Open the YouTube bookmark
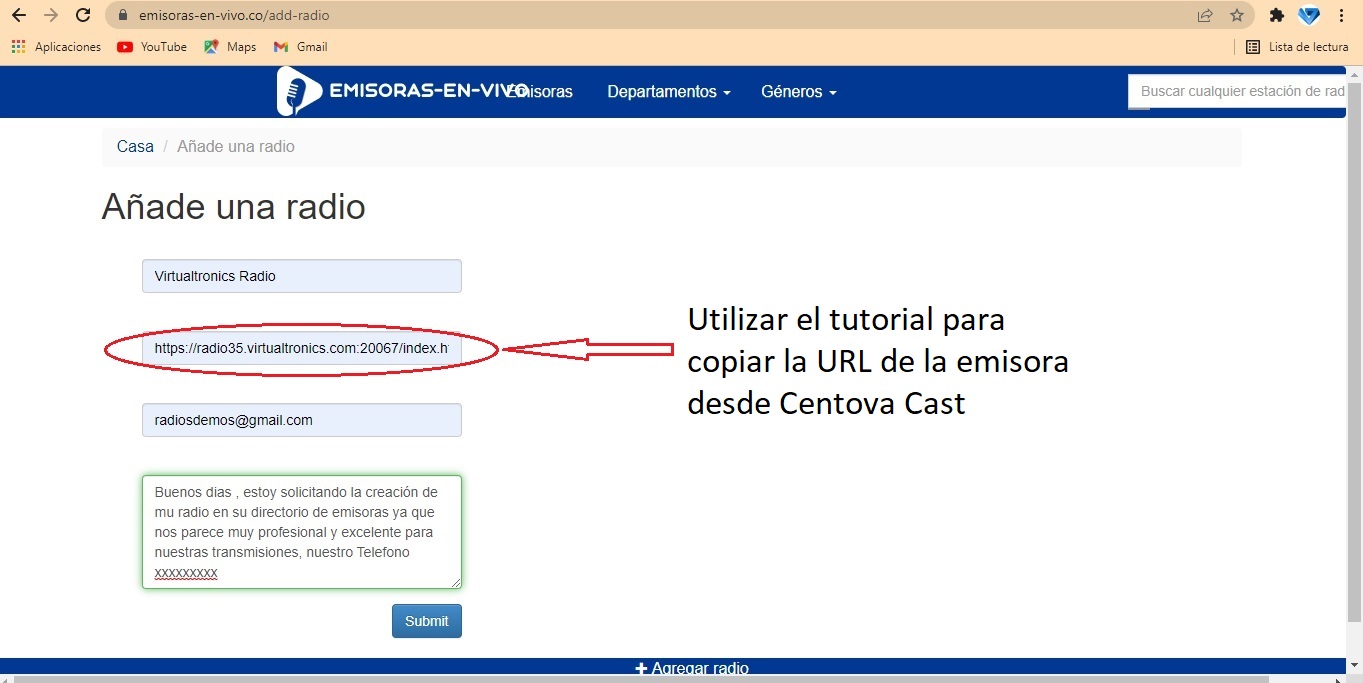The height and width of the screenshot is (683, 1363). point(152,47)
